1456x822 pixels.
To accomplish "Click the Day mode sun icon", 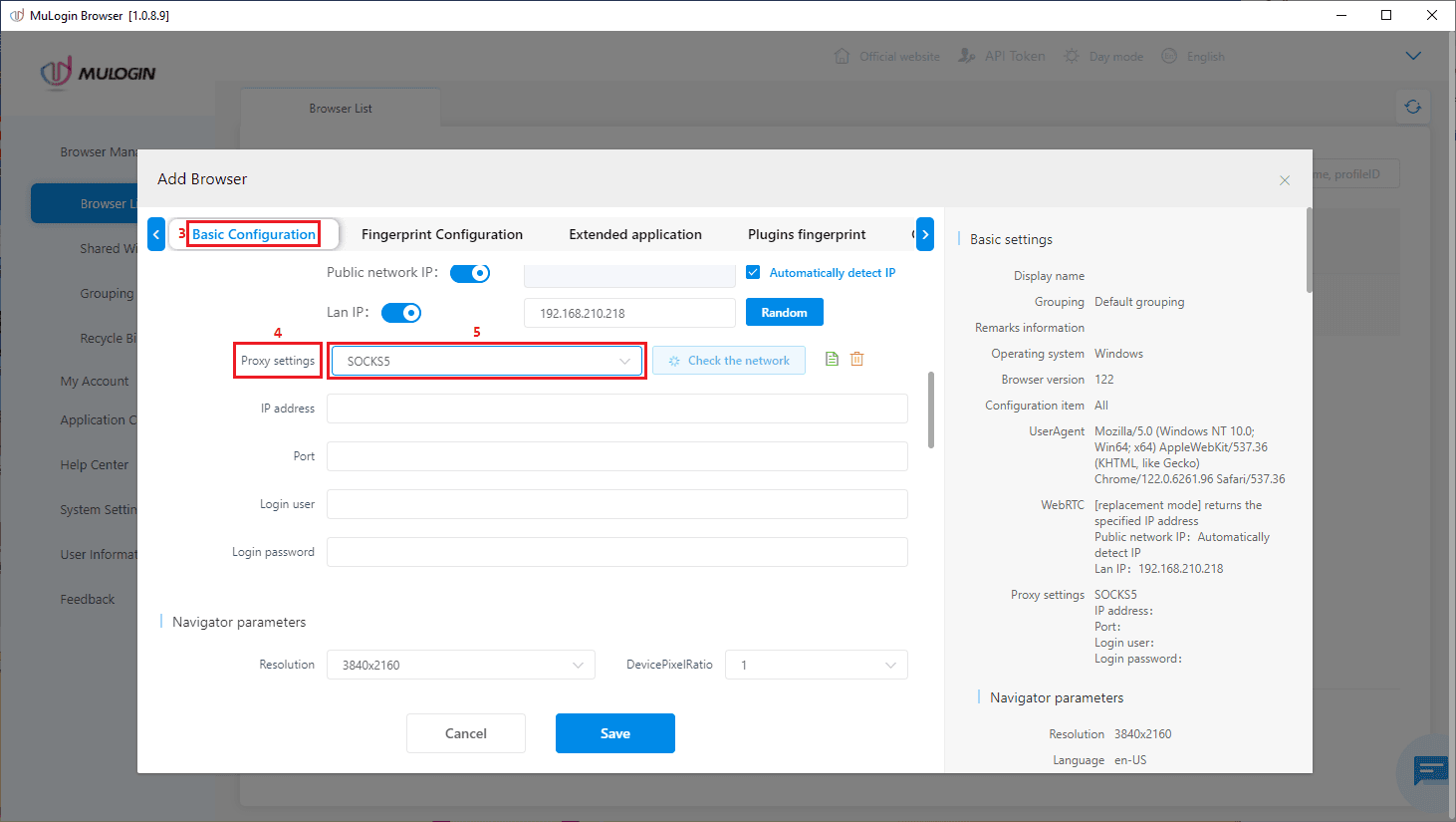I will tap(1072, 56).
